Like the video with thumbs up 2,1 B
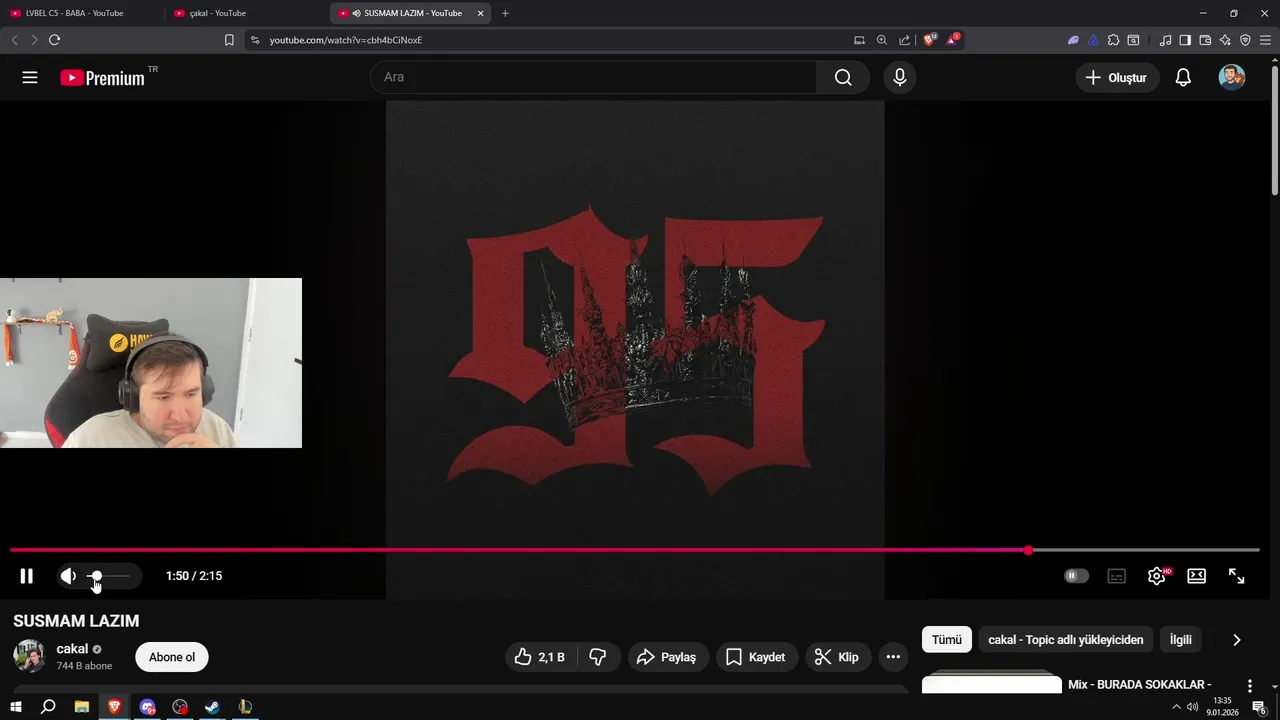This screenshot has width=1280, height=720. click(x=539, y=657)
